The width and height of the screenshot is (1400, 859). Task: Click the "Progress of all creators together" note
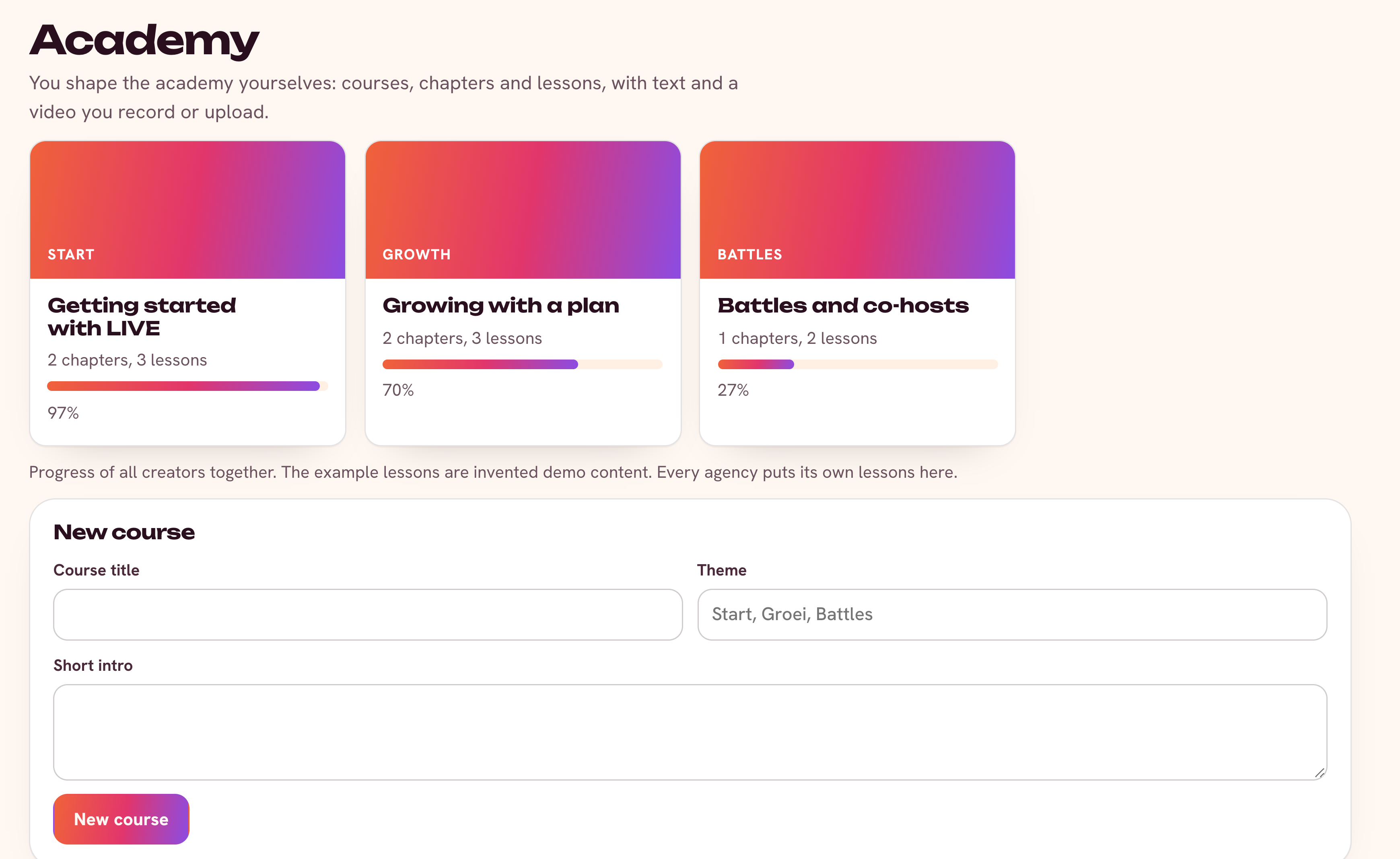point(493,473)
